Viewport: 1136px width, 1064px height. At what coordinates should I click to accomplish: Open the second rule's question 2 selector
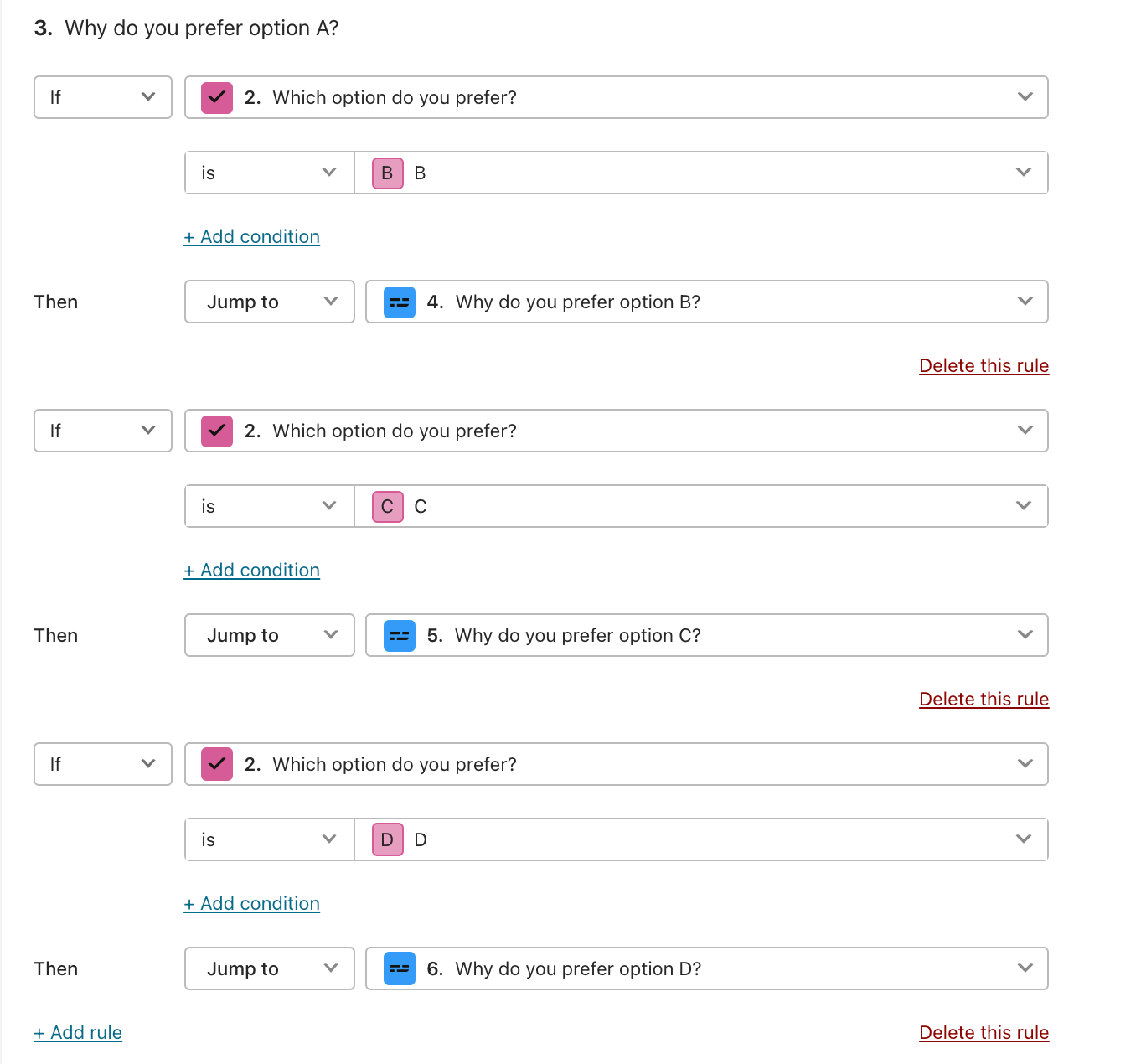616,431
